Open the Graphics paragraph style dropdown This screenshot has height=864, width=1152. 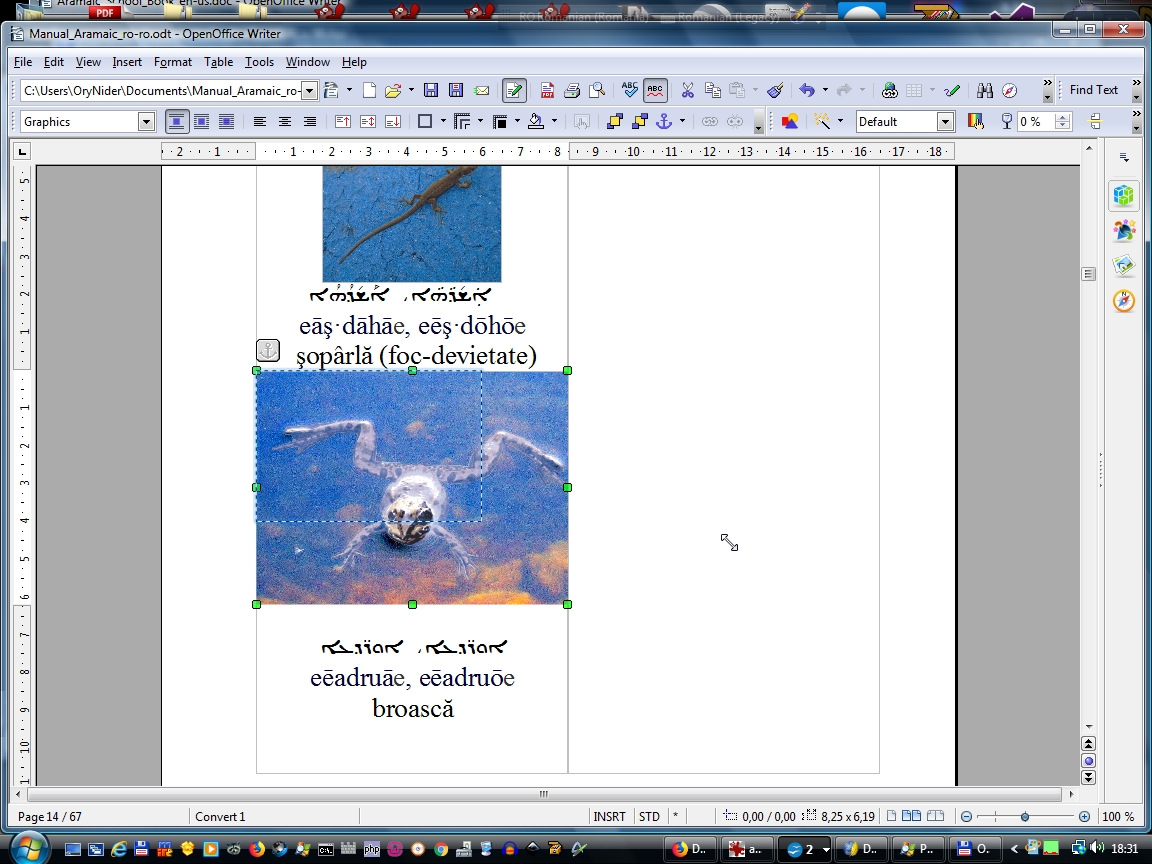[x=146, y=122]
